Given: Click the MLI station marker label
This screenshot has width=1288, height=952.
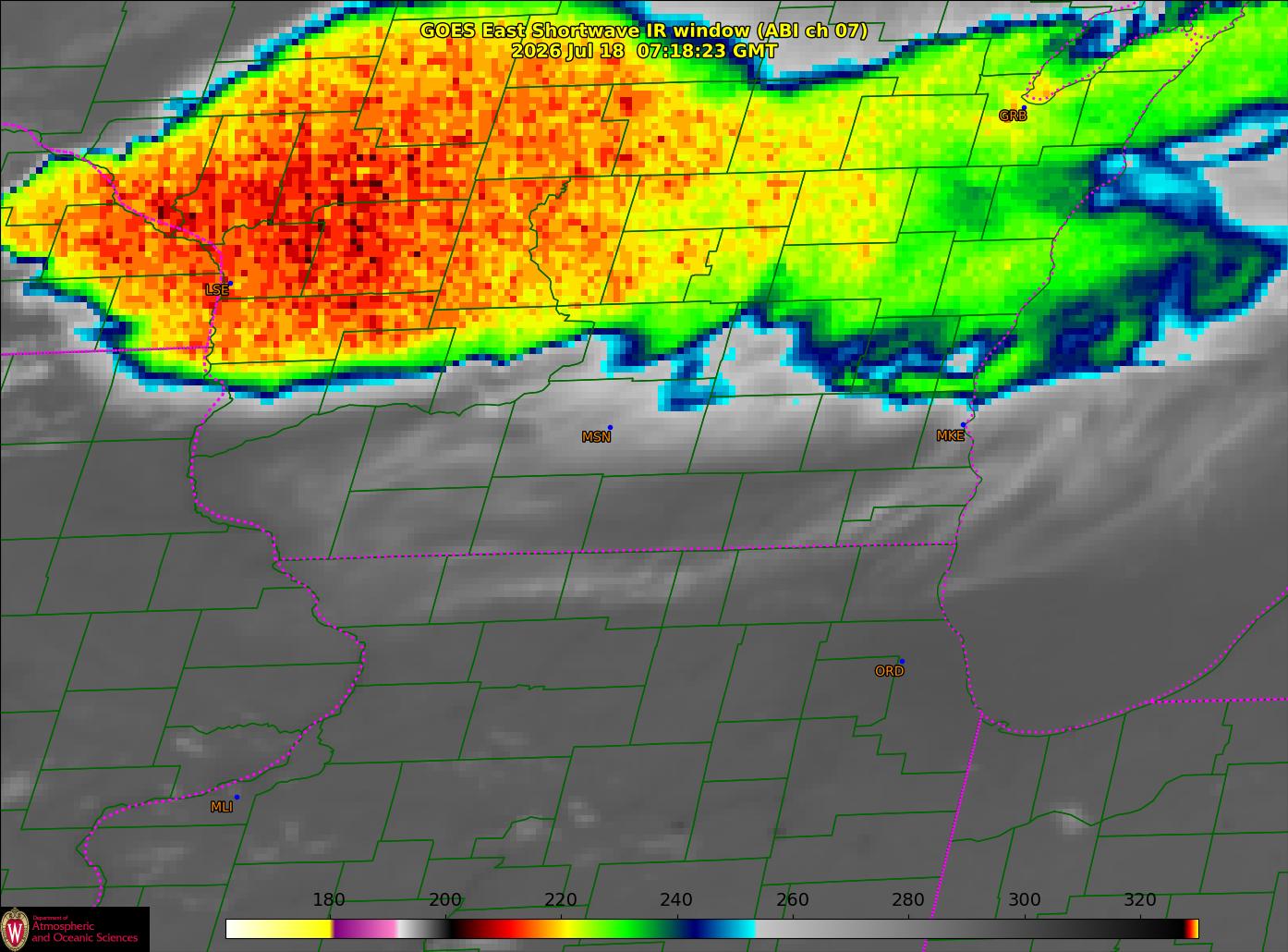Looking at the screenshot, I should (222, 807).
